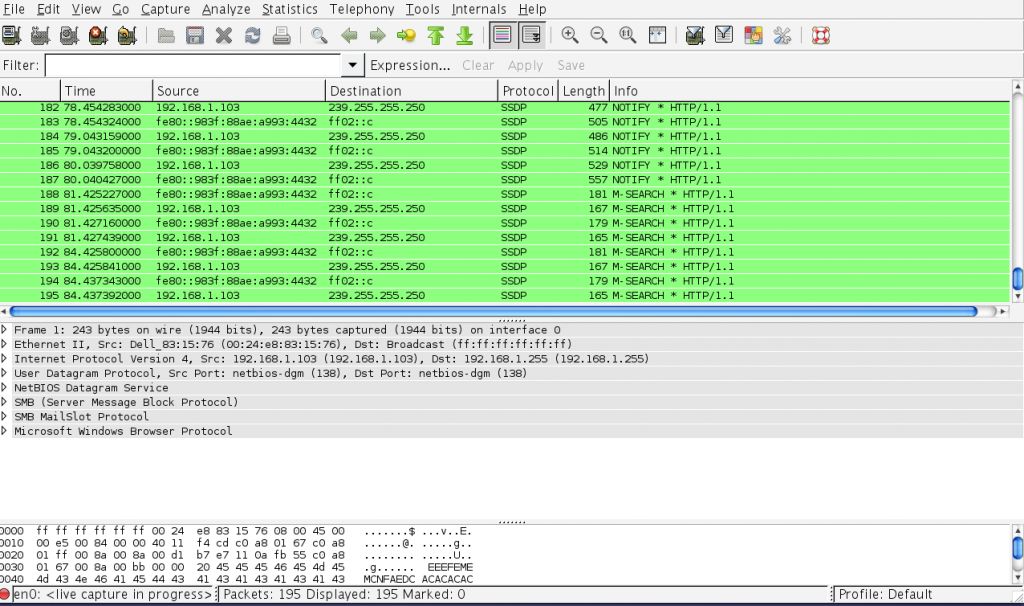Zoom out of the packet text
This screenshot has width=1024, height=606.
tap(599, 35)
